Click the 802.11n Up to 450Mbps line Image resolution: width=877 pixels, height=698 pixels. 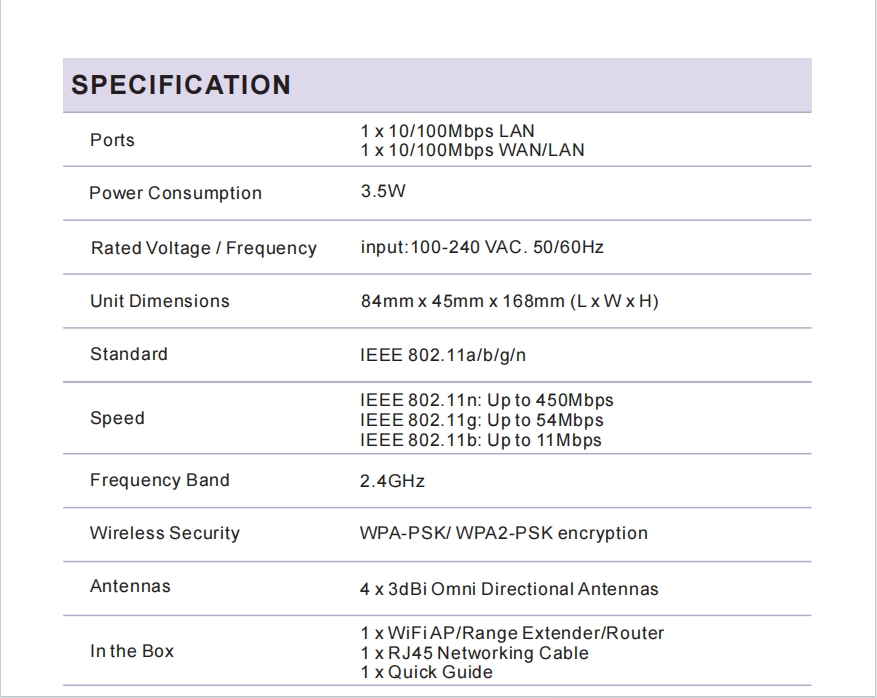coord(487,400)
